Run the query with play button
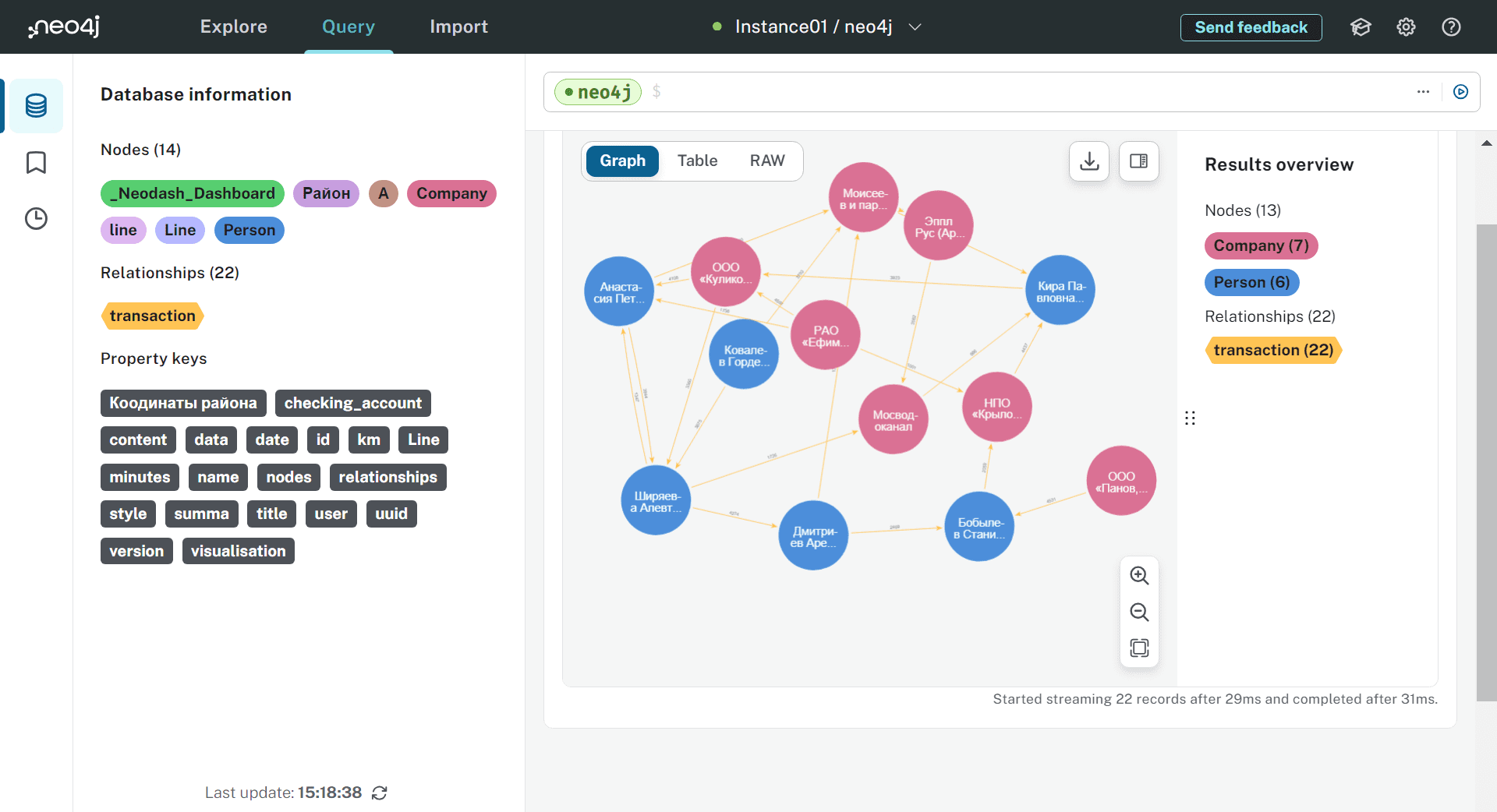1497x812 pixels. [x=1460, y=92]
